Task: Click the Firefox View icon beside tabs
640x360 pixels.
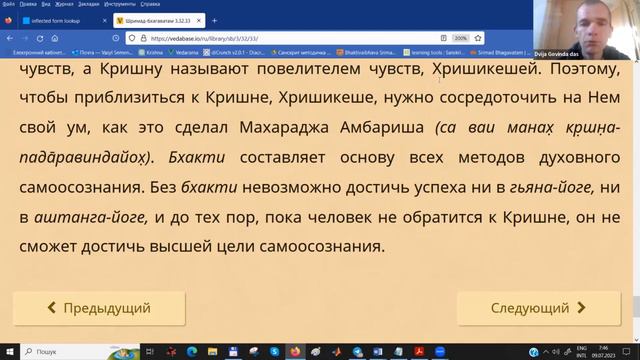Action: [8, 20]
